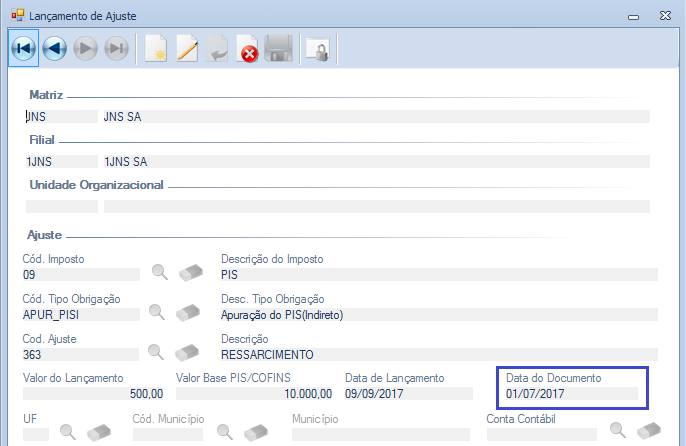686x446 pixels.
Task: Click the Desc. Tipo Obrigação label
Action: coord(273,299)
